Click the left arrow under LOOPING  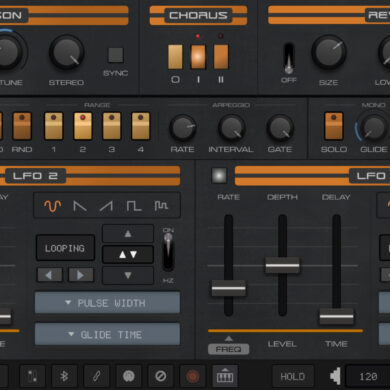pos(50,275)
